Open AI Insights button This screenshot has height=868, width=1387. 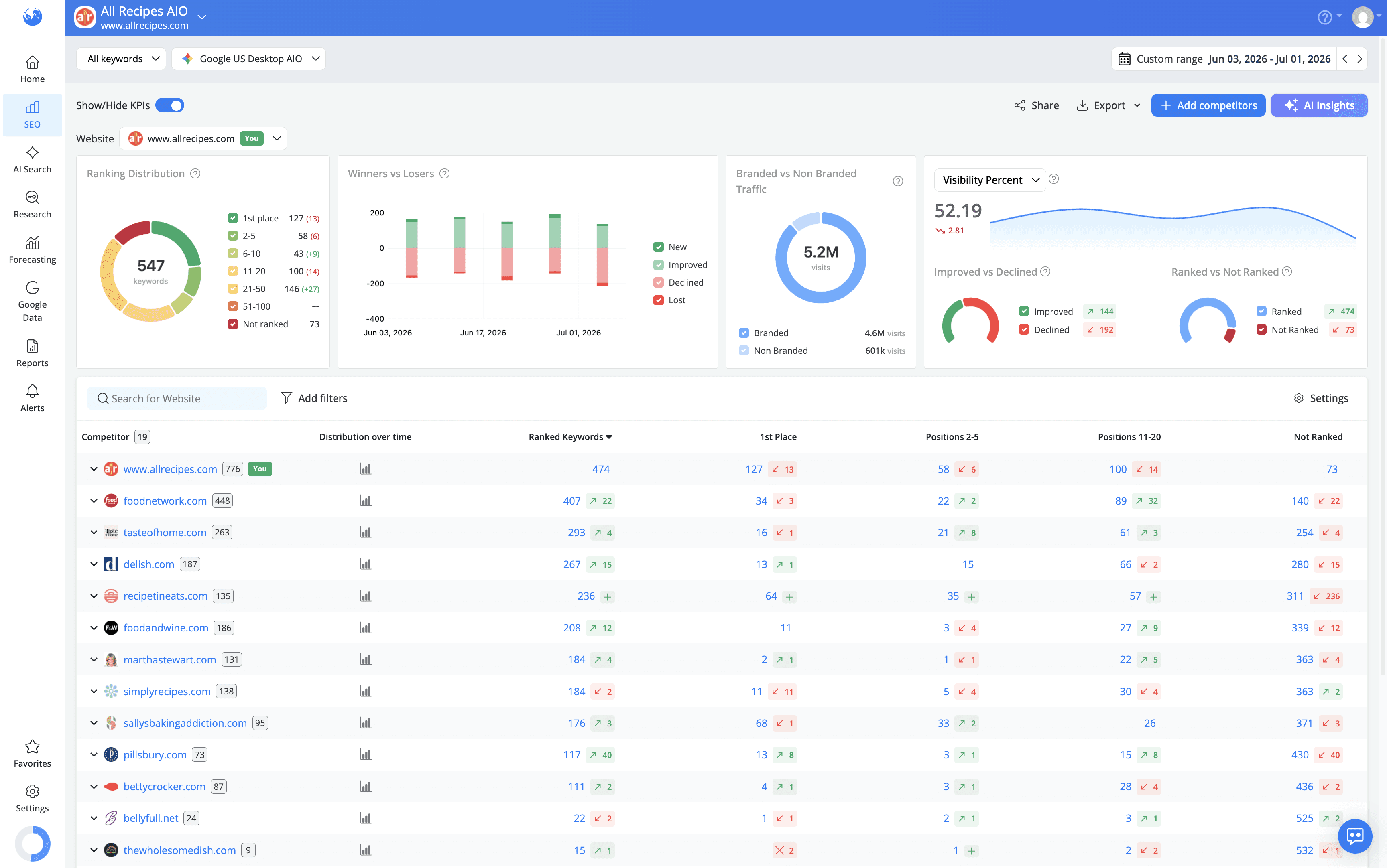[1319, 105]
